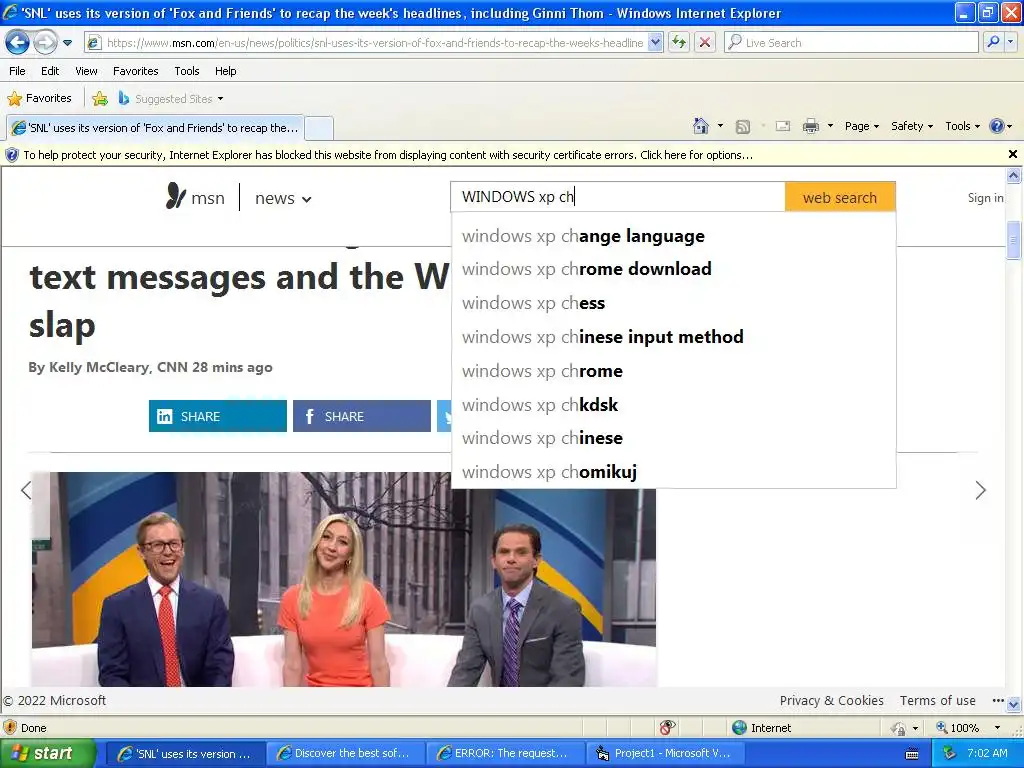Image resolution: width=1024 pixels, height=768 pixels.
Task: Click the page scroll up arrow
Action: pos(1014,175)
